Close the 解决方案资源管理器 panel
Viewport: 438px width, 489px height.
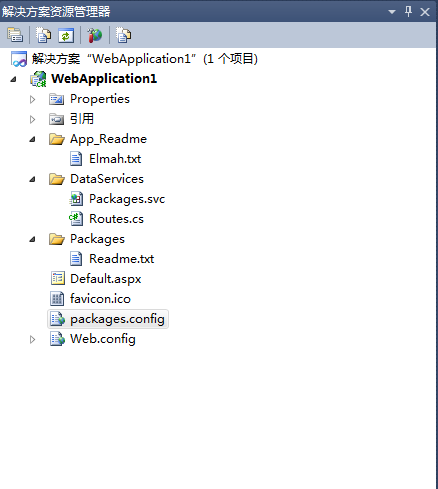pos(425,12)
